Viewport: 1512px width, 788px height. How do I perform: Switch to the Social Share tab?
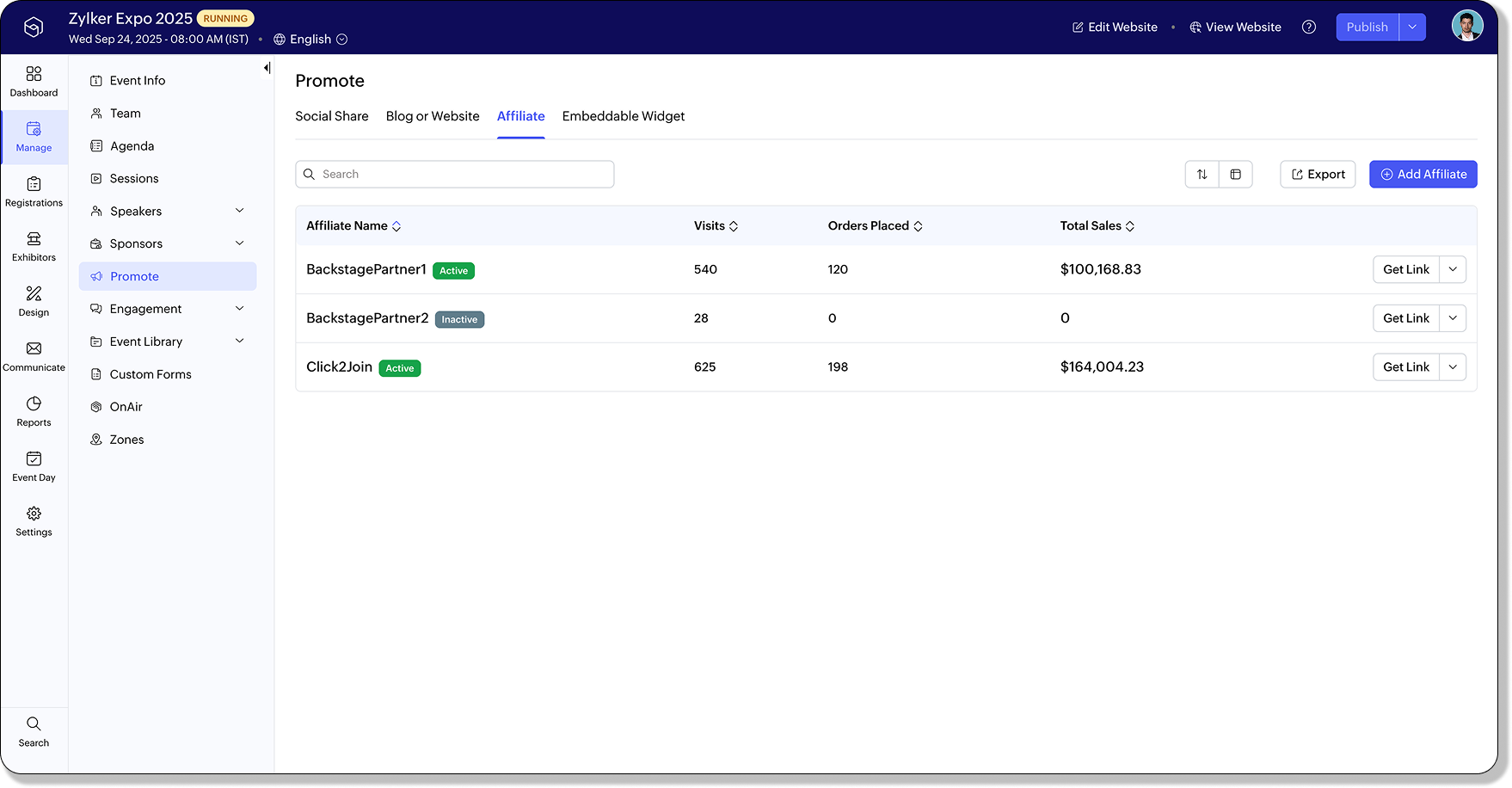(x=331, y=116)
